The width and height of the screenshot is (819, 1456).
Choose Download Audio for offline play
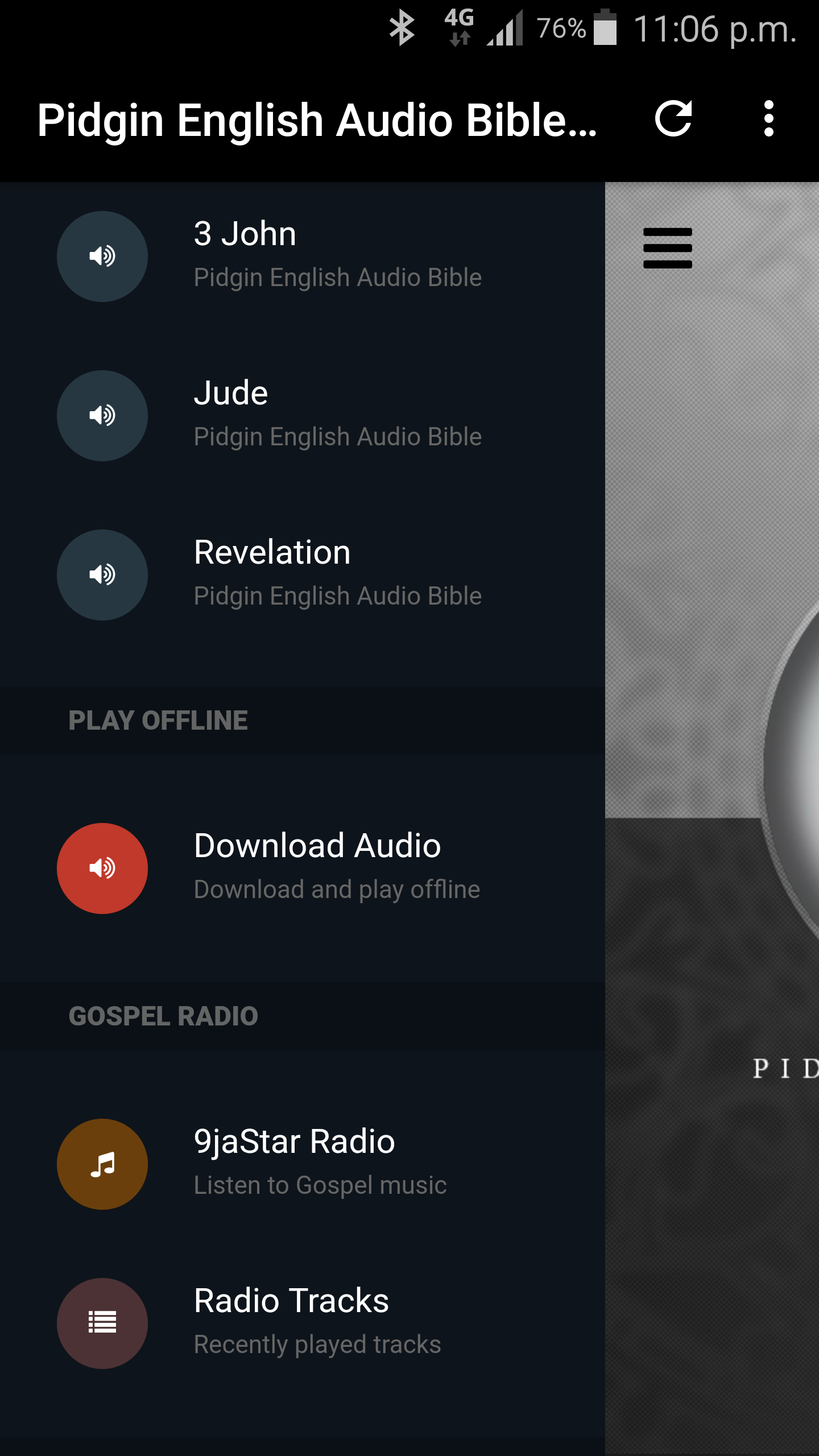tap(303, 868)
